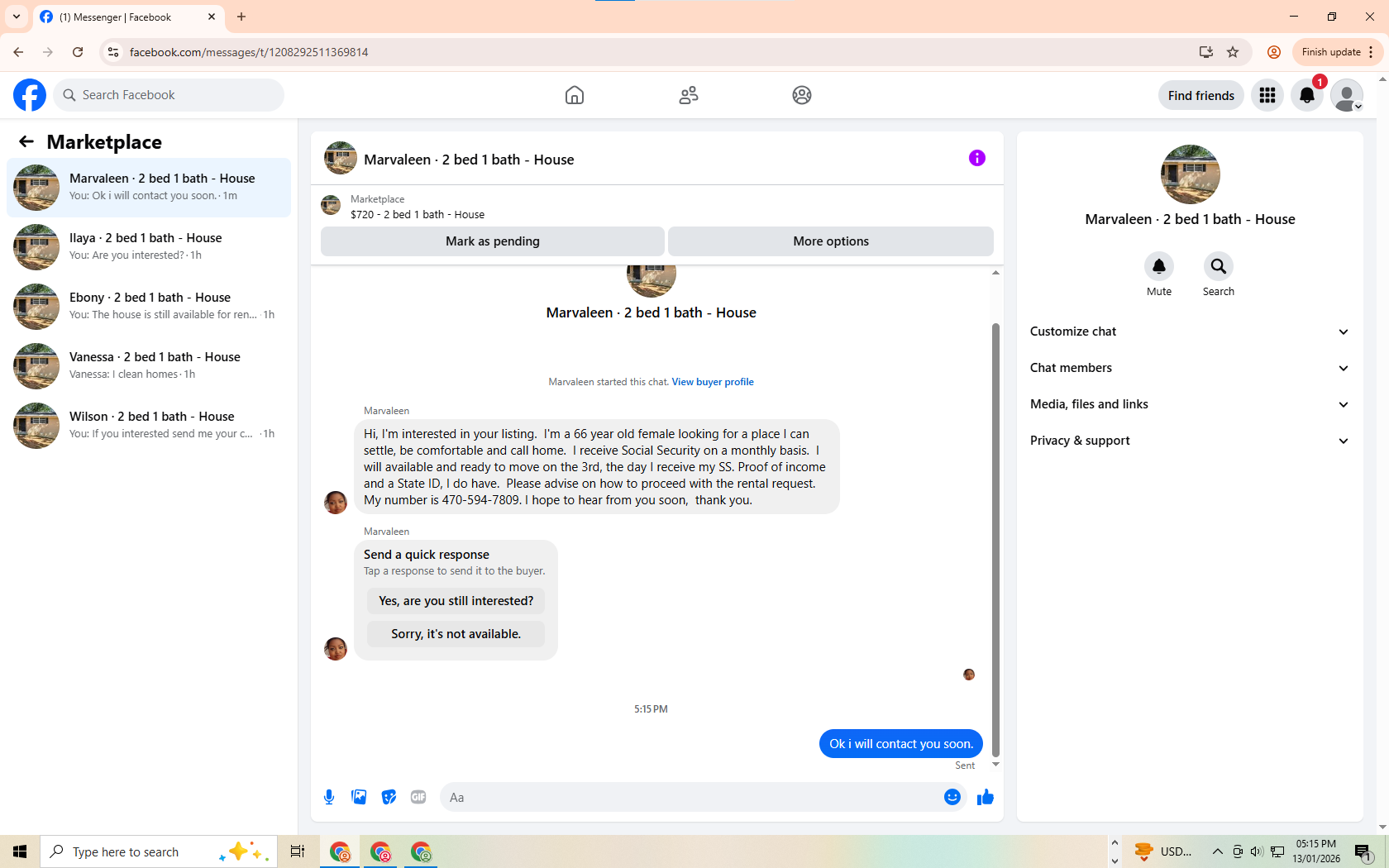Open notifications bell with badge
Viewport: 1389px width, 868px height.
click(1307, 95)
